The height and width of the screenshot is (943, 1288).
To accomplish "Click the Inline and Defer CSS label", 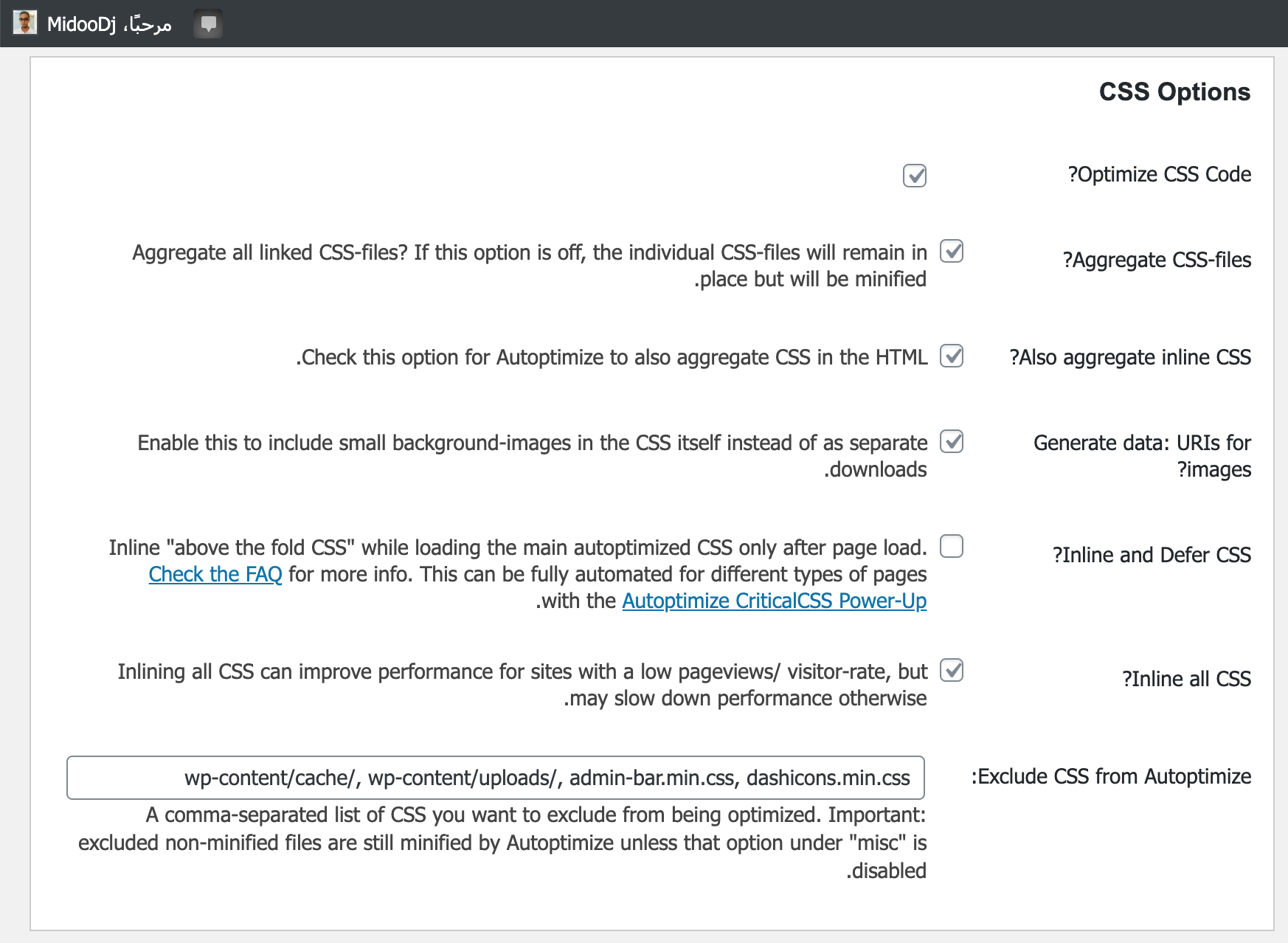I will click(1152, 555).
